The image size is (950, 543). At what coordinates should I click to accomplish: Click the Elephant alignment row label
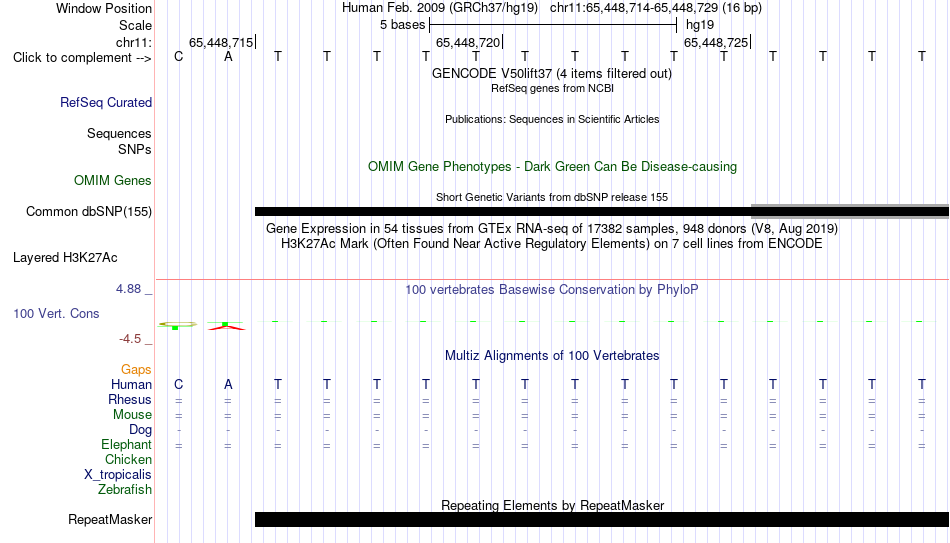pyautogui.click(x=126, y=444)
